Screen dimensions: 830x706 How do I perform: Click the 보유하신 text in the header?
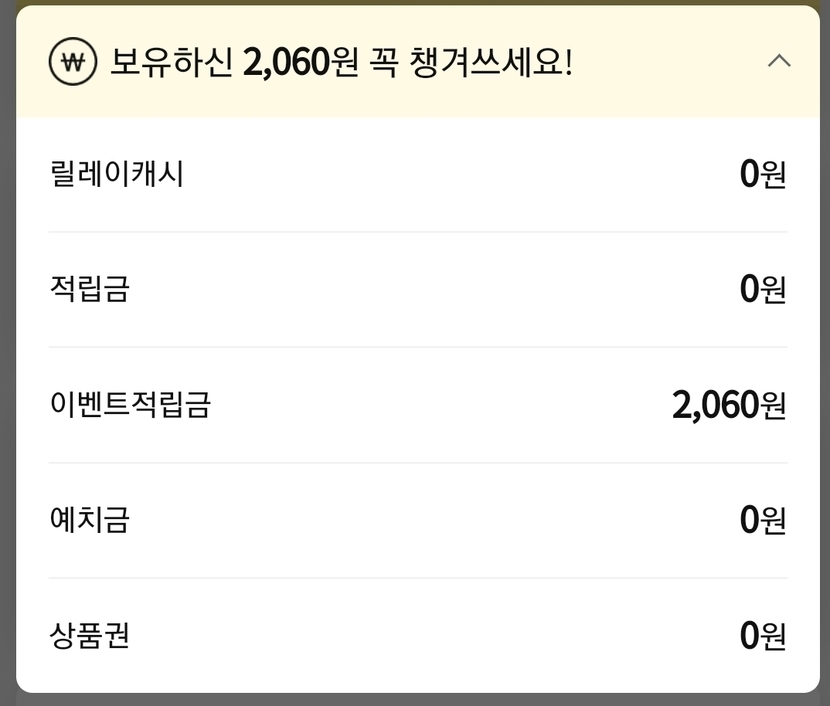coord(171,62)
